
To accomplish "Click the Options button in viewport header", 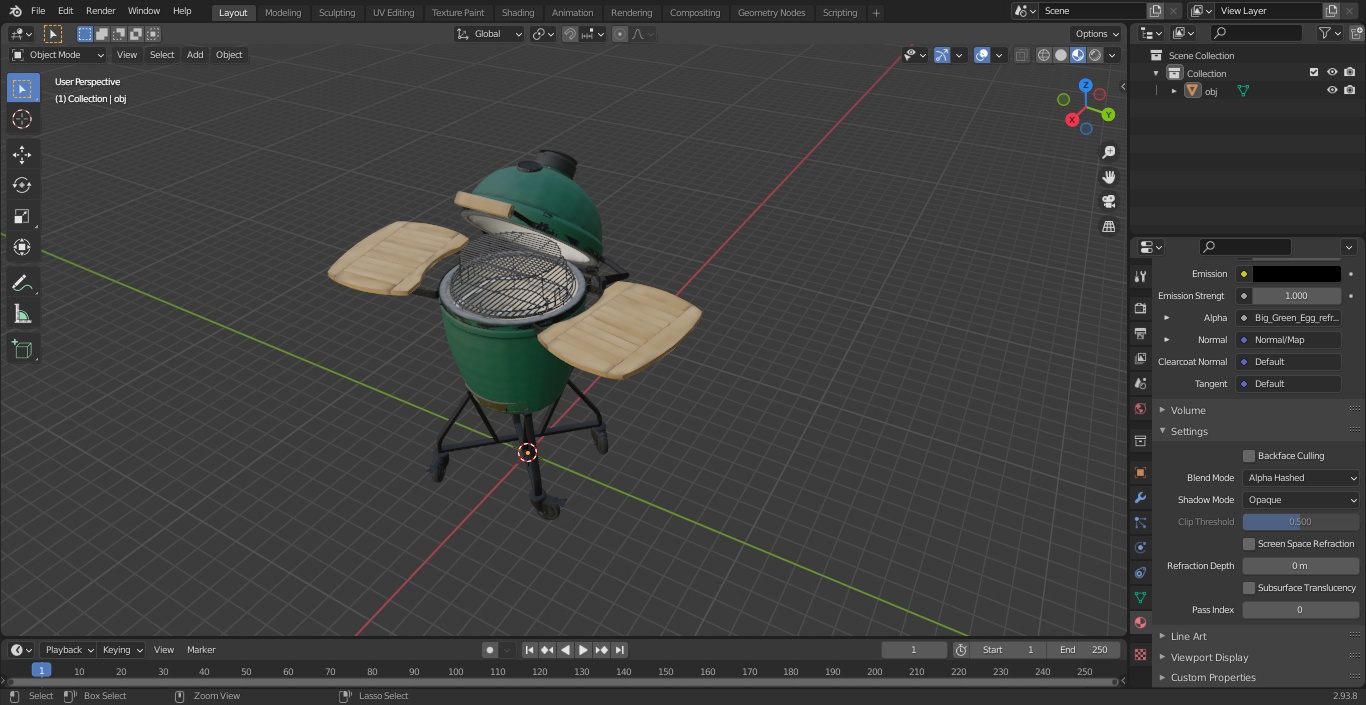I will (x=1097, y=34).
